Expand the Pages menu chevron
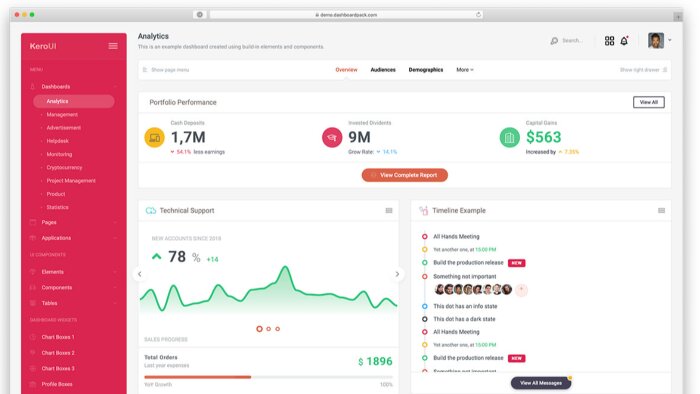This screenshot has height=394, width=700. coord(115,222)
